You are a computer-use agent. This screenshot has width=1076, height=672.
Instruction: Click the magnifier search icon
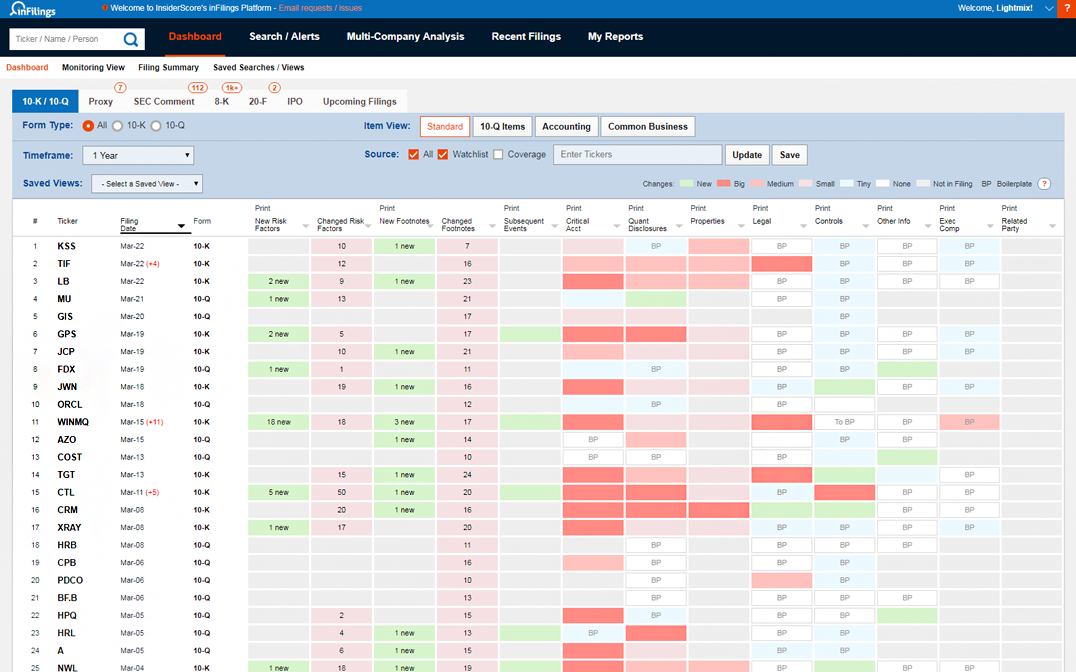click(130, 39)
